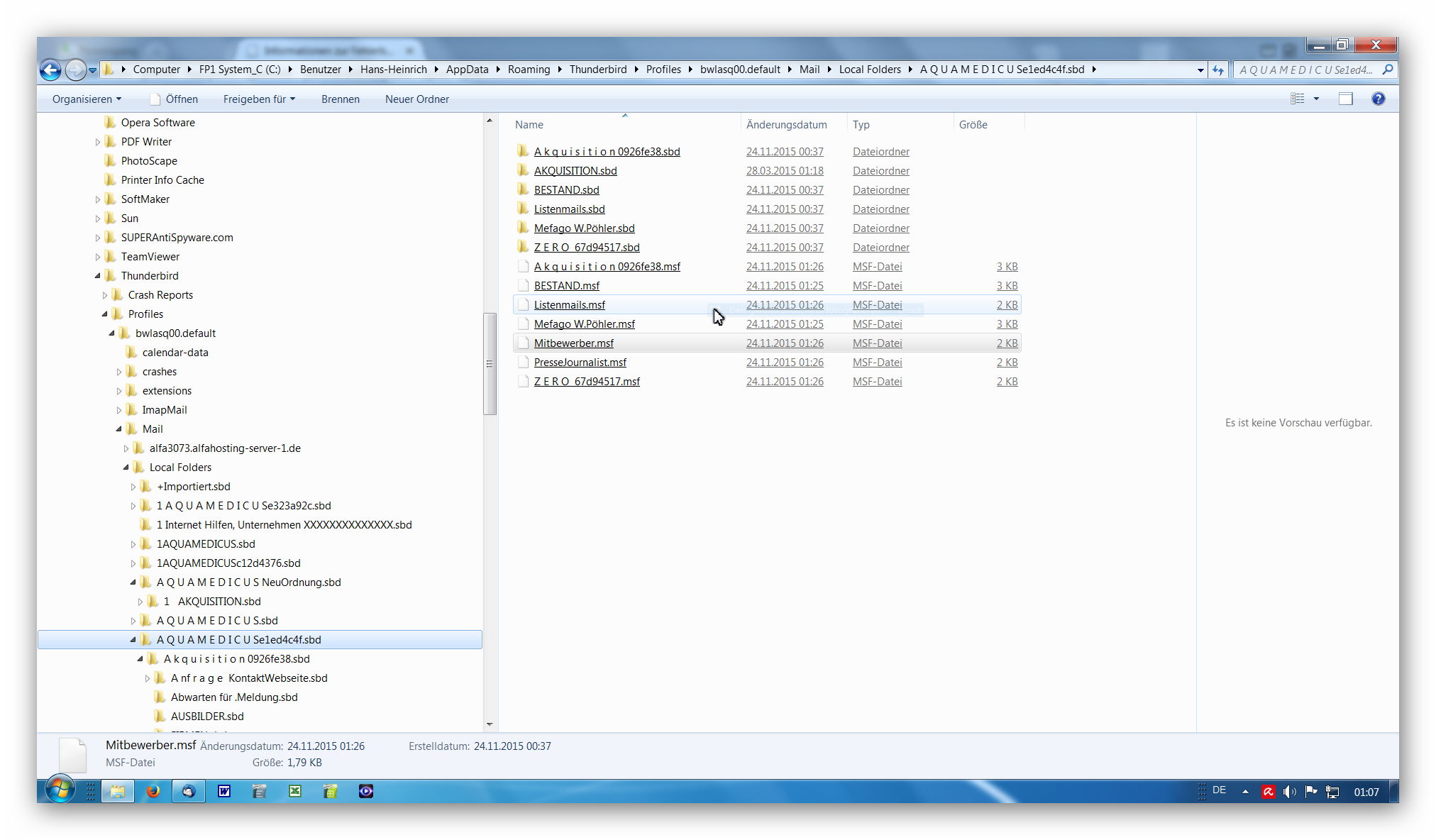Viewport: 1436px width, 840px height.
Task: Click the refresh address bar icon
Action: tap(1218, 70)
